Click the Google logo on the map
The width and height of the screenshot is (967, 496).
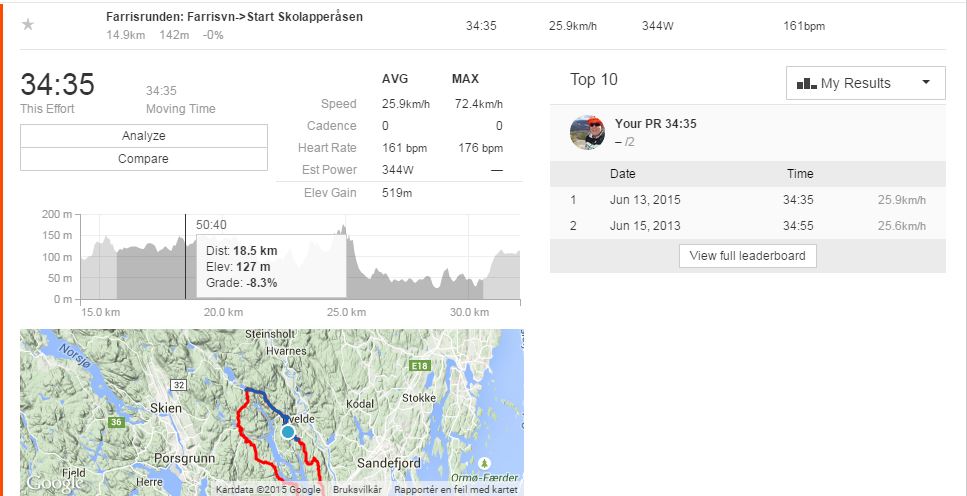(50, 484)
